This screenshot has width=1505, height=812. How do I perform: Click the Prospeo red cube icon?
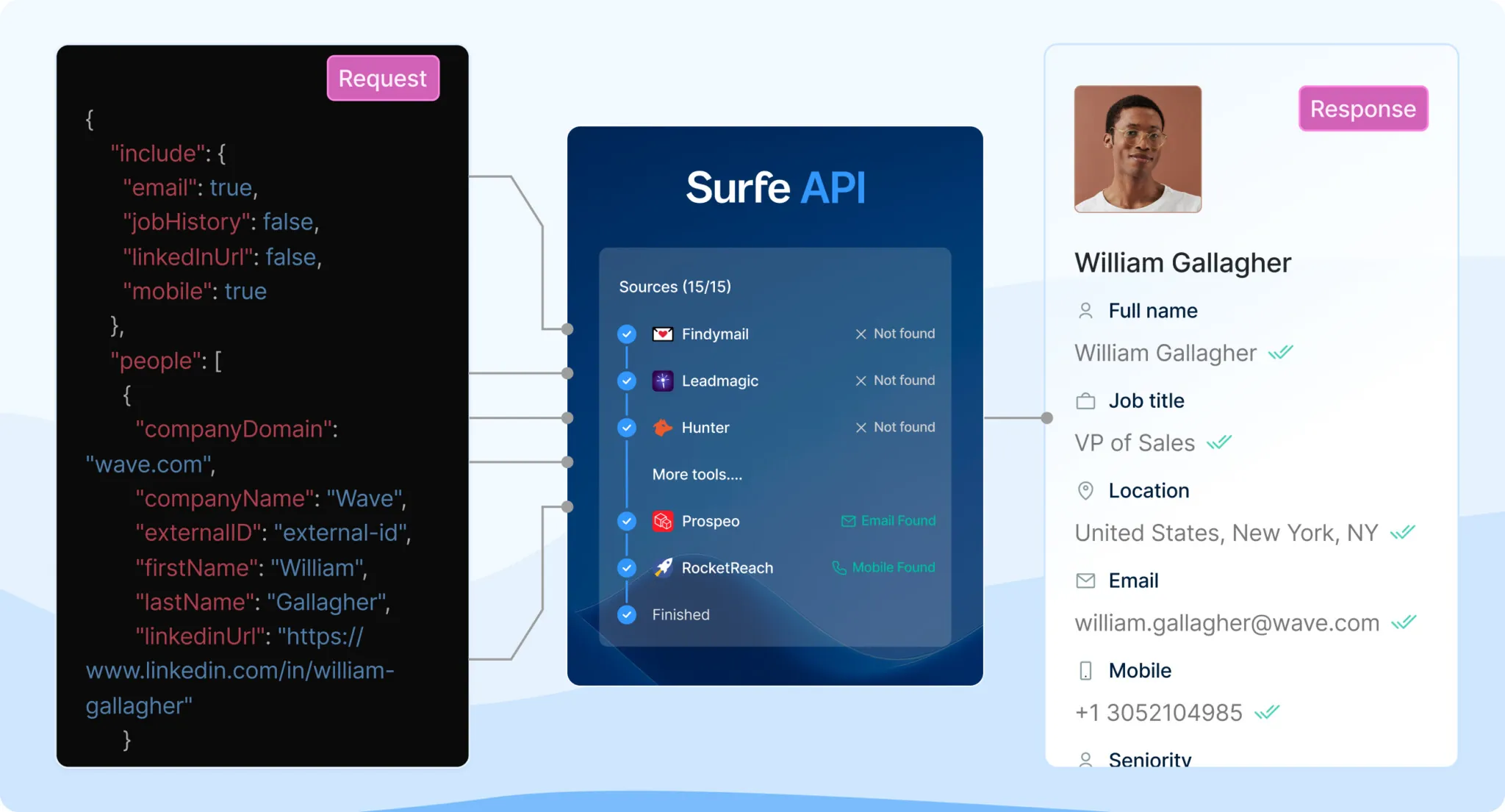pos(663,521)
